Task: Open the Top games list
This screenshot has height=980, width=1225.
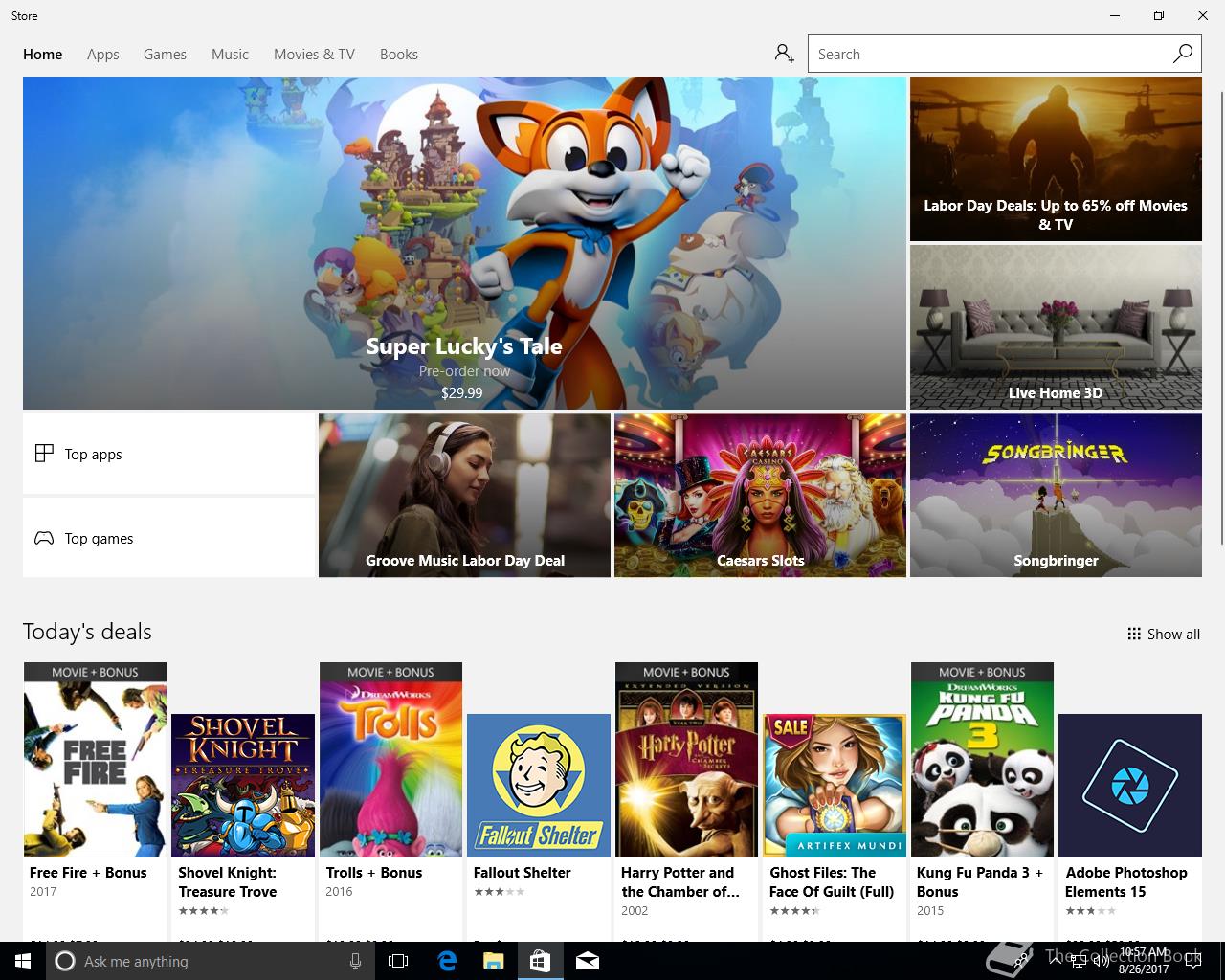Action: tap(168, 538)
